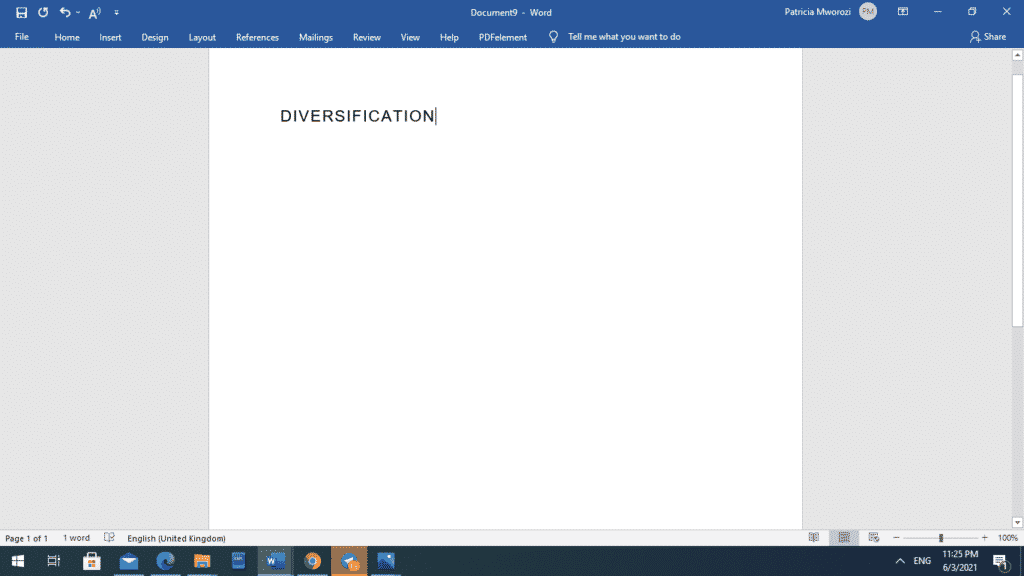The width and height of the screenshot is (1024, 576).
Task: Change language from English (United Kingdom)
Action: coord(176,538)
